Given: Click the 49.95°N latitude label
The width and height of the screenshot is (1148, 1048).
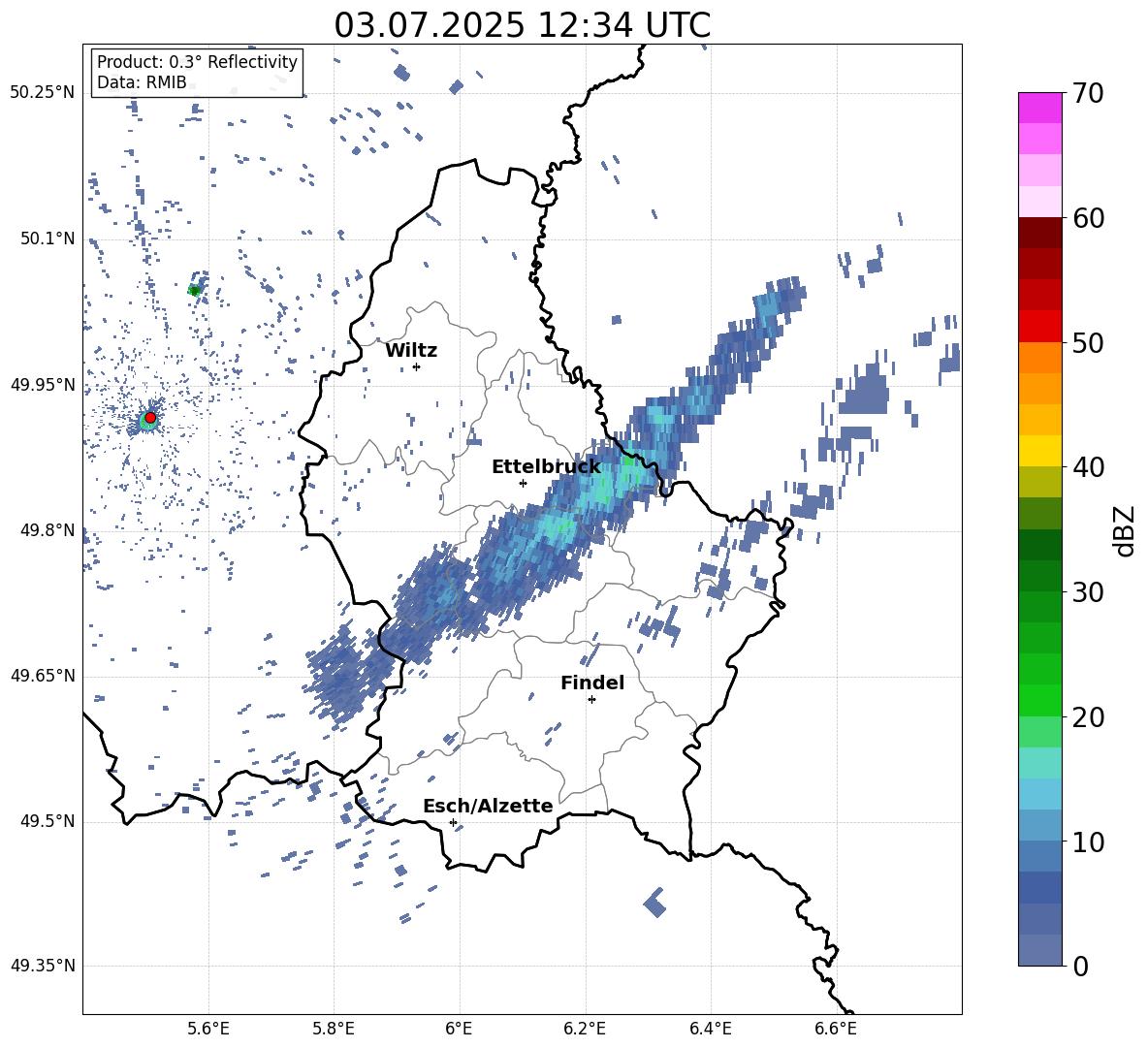Looking at the screenshot, I should (42, 385).
